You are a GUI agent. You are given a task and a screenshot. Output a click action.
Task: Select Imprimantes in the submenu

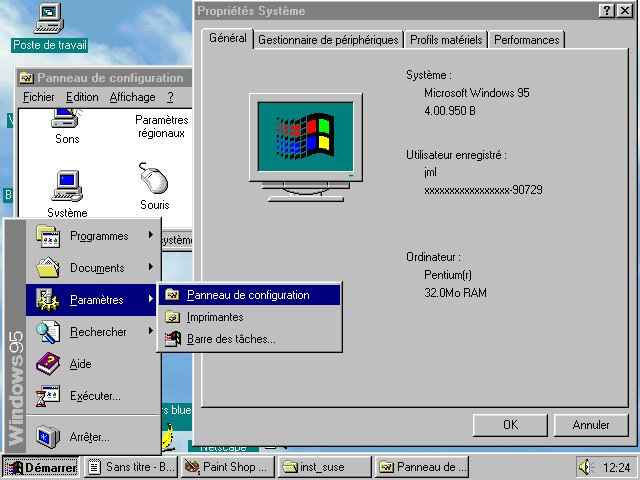coord(249,317)
